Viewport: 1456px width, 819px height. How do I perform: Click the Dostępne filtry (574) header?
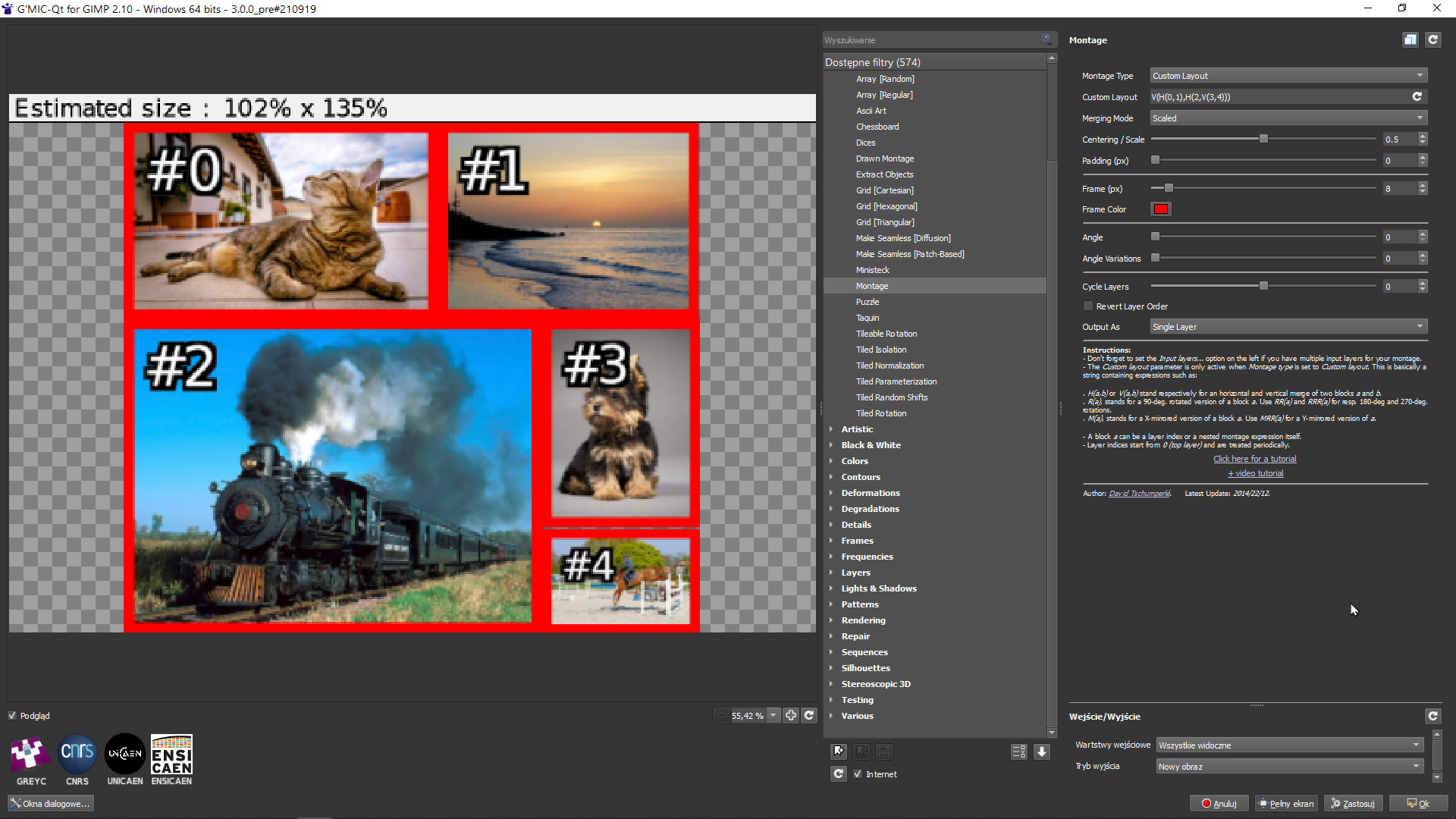(x=934, y=62)
